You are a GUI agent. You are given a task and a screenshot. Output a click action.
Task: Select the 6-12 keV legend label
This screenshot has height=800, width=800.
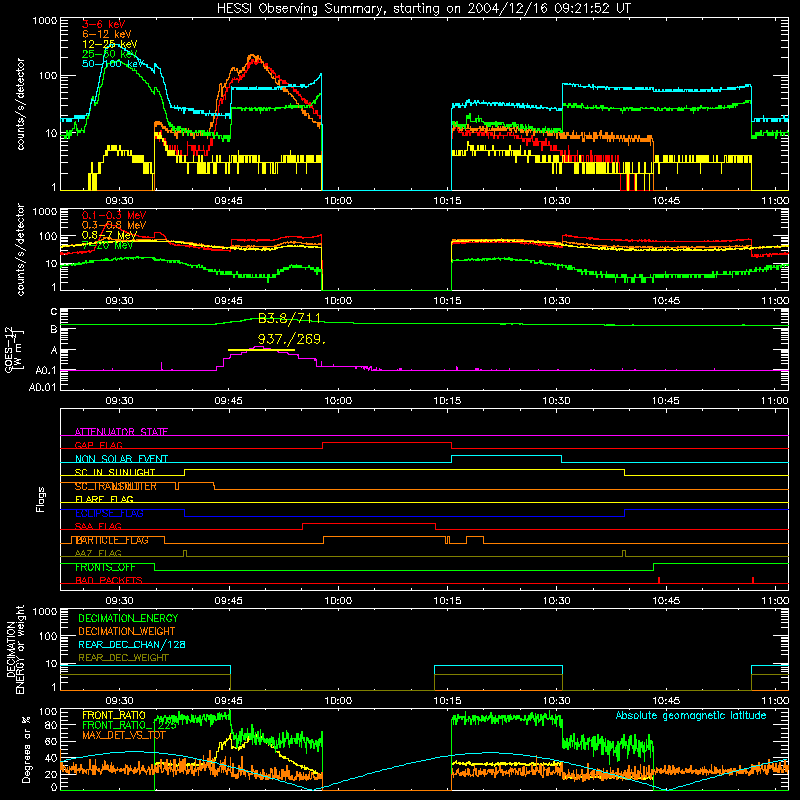click(107, 34)
